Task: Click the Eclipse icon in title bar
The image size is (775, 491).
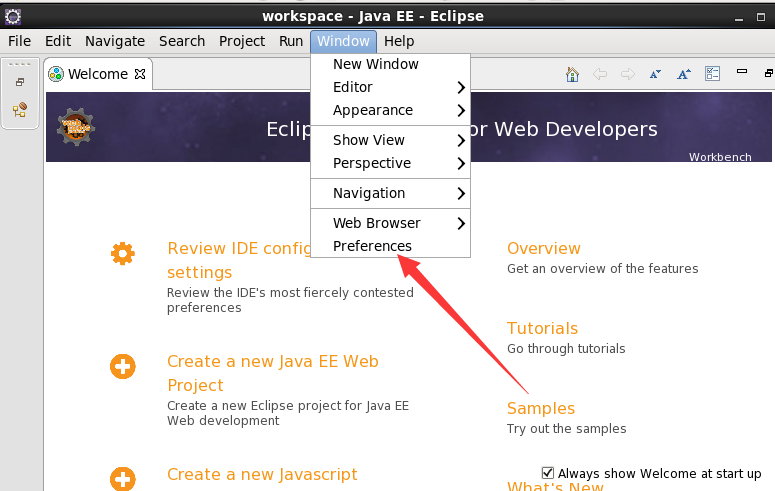Action: click(13, 17)
